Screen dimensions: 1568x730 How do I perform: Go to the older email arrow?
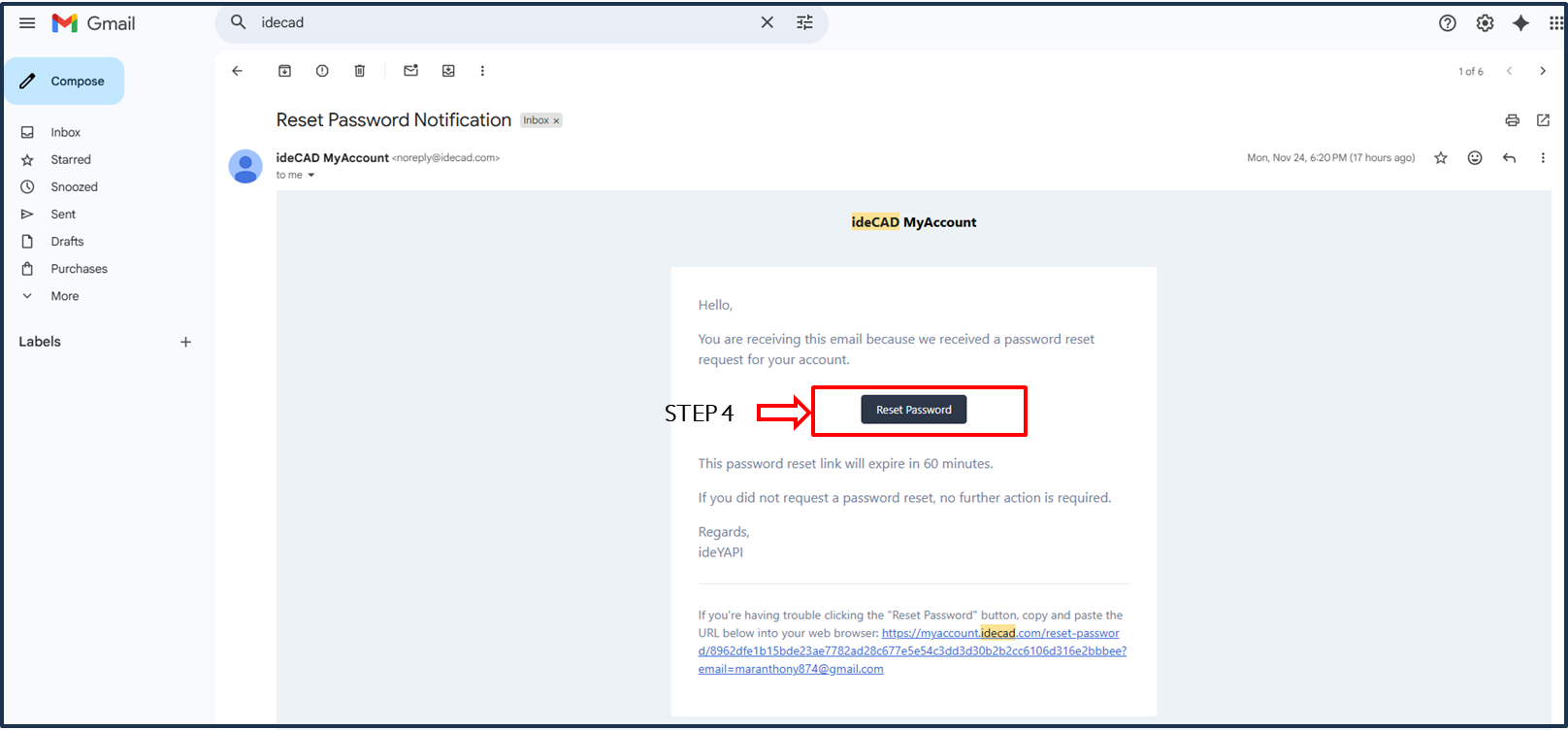[x=1543, y=71]
